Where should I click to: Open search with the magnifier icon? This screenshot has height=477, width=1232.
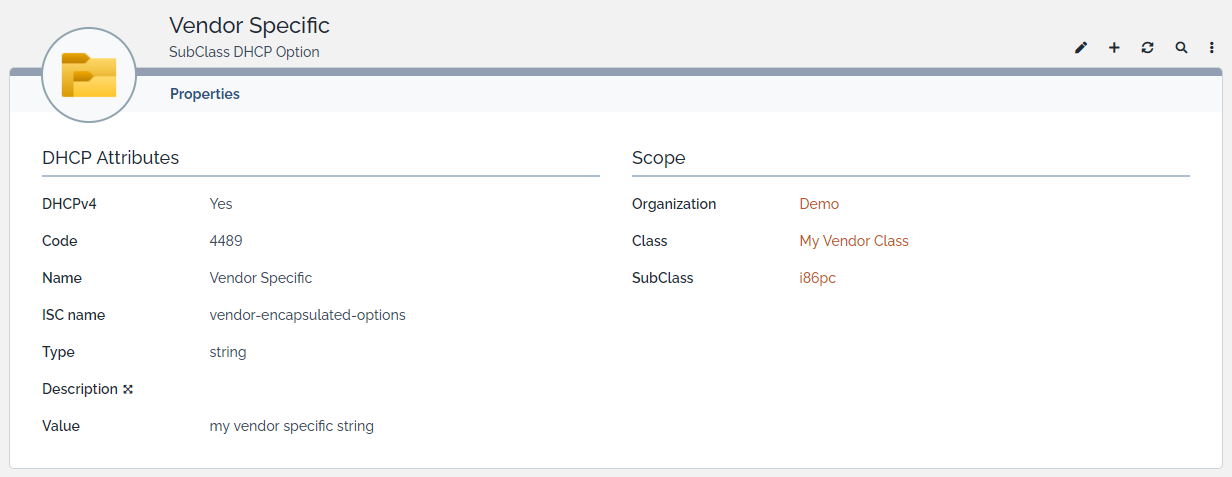coord(1181,48)
